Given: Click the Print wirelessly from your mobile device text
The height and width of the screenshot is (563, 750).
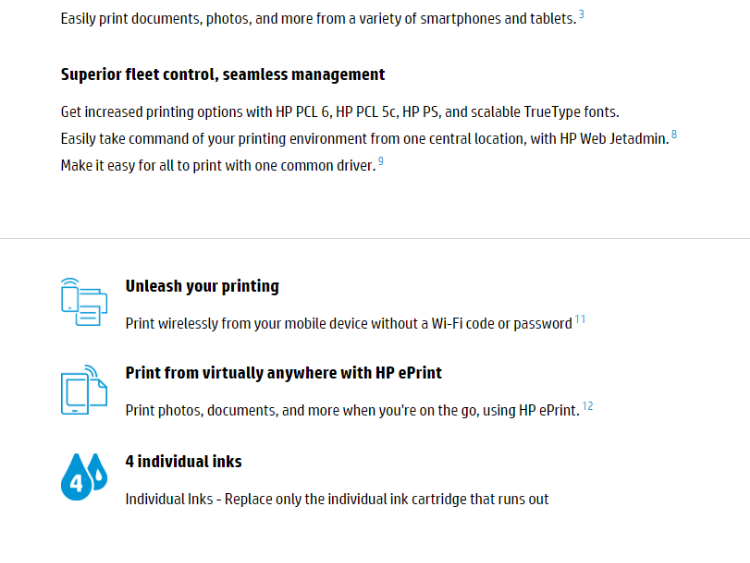Looking at the screenshot, I should tap(349, 324).
